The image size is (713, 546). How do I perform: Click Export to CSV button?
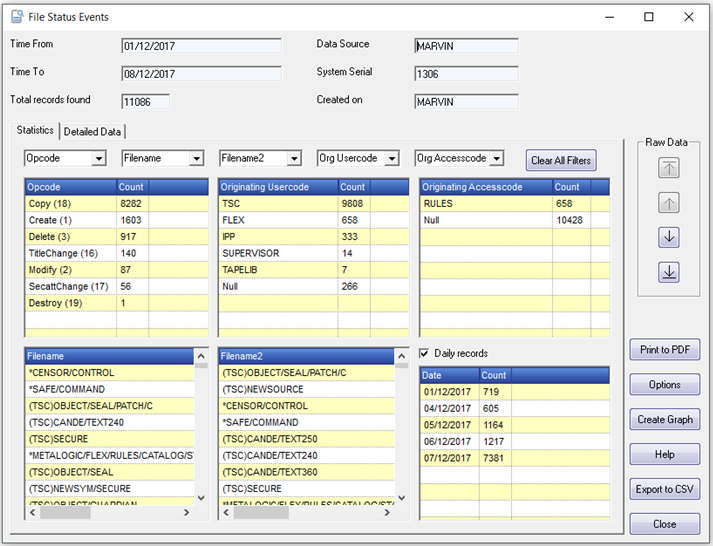[x=665, y=489]
